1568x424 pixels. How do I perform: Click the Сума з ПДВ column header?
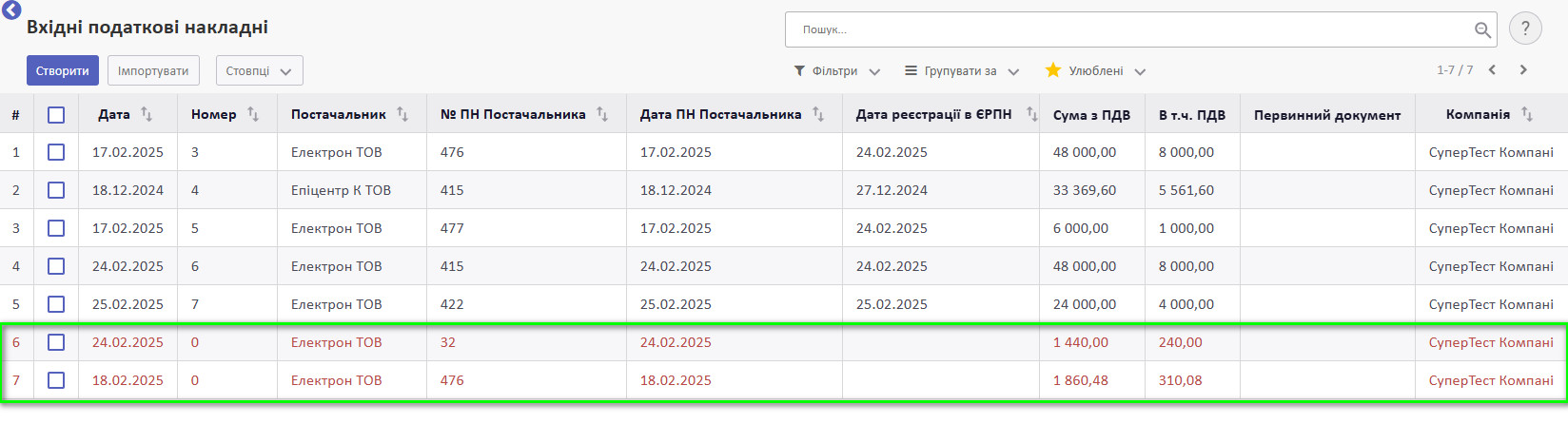tap(1091, 115)
